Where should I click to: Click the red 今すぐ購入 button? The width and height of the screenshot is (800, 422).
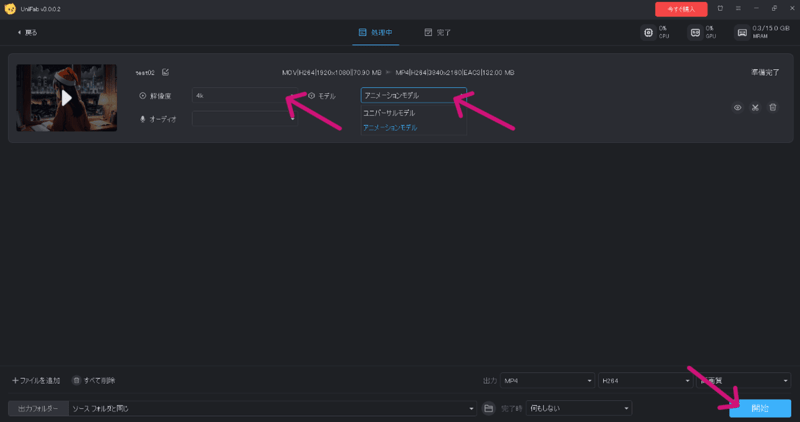[681, 8]
